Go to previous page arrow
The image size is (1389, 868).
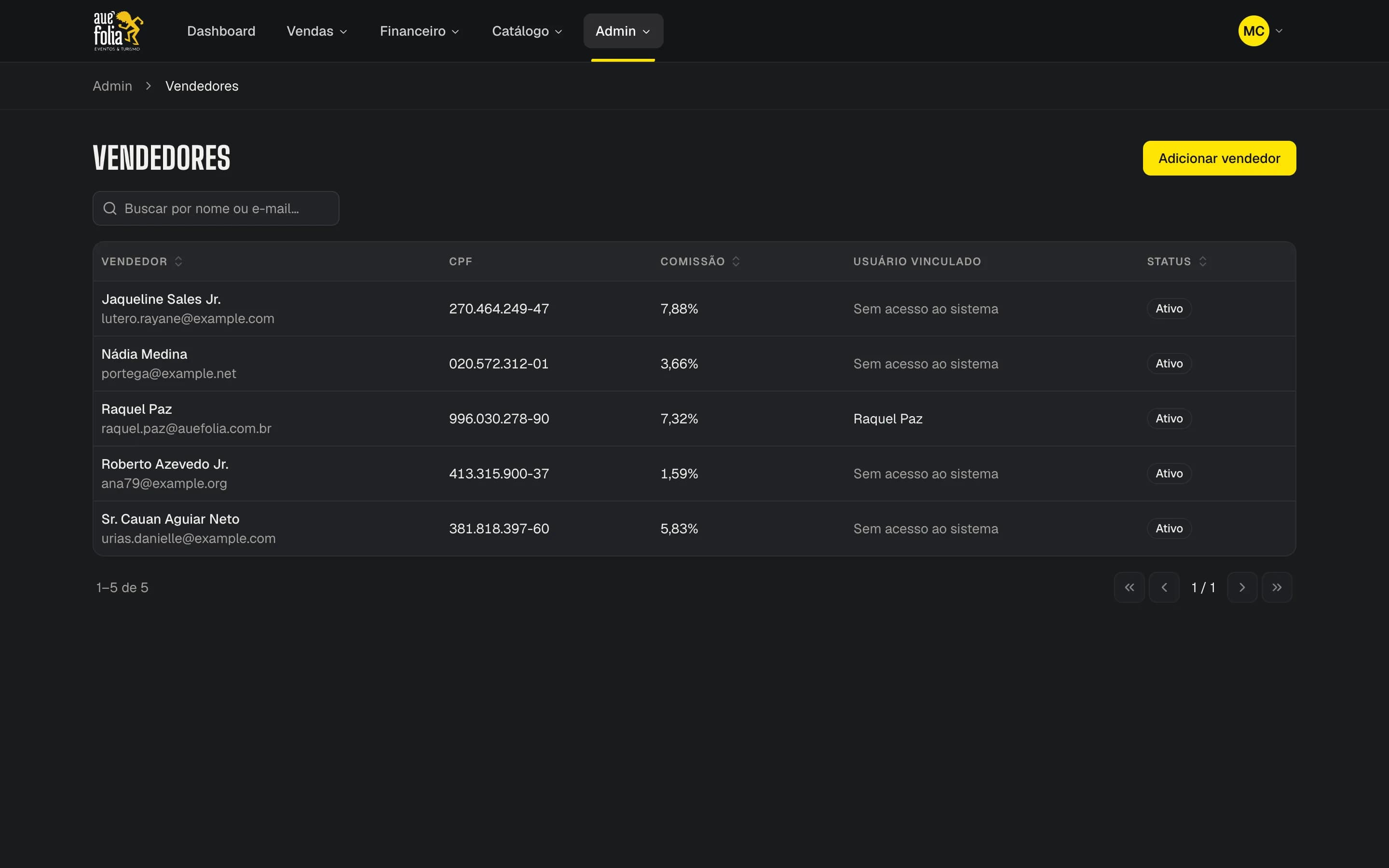pos(1164,587)
